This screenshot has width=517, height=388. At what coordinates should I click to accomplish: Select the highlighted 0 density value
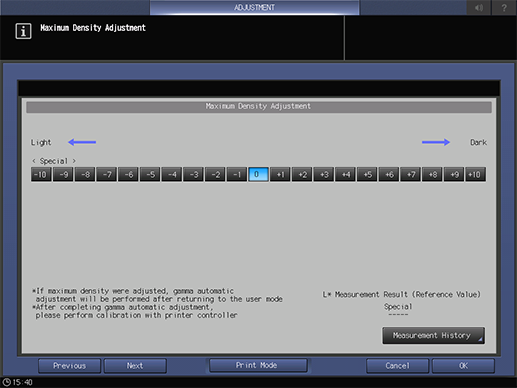point(258,174)
